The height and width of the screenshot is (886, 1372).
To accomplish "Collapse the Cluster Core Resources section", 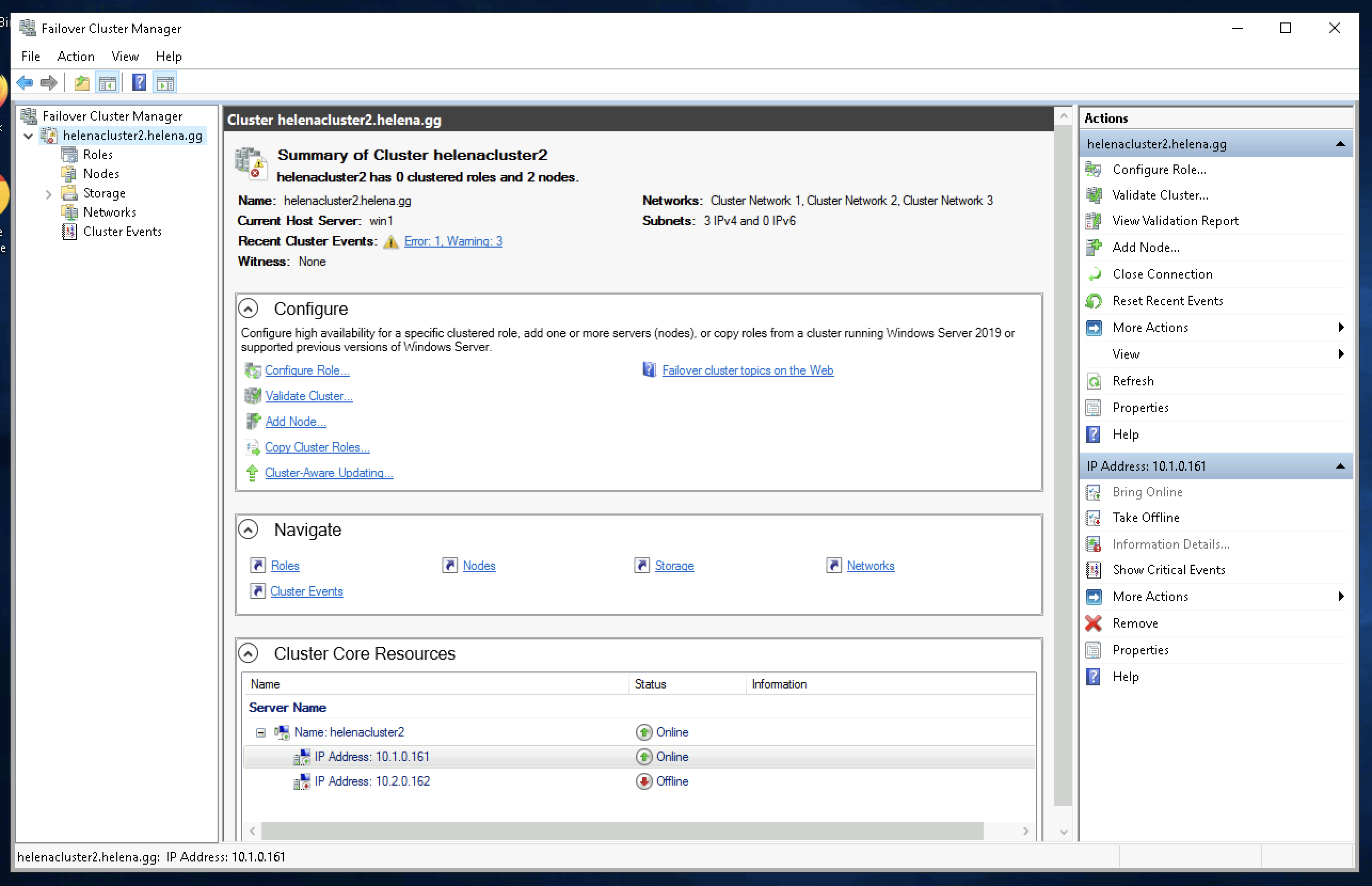I will 249,653.
